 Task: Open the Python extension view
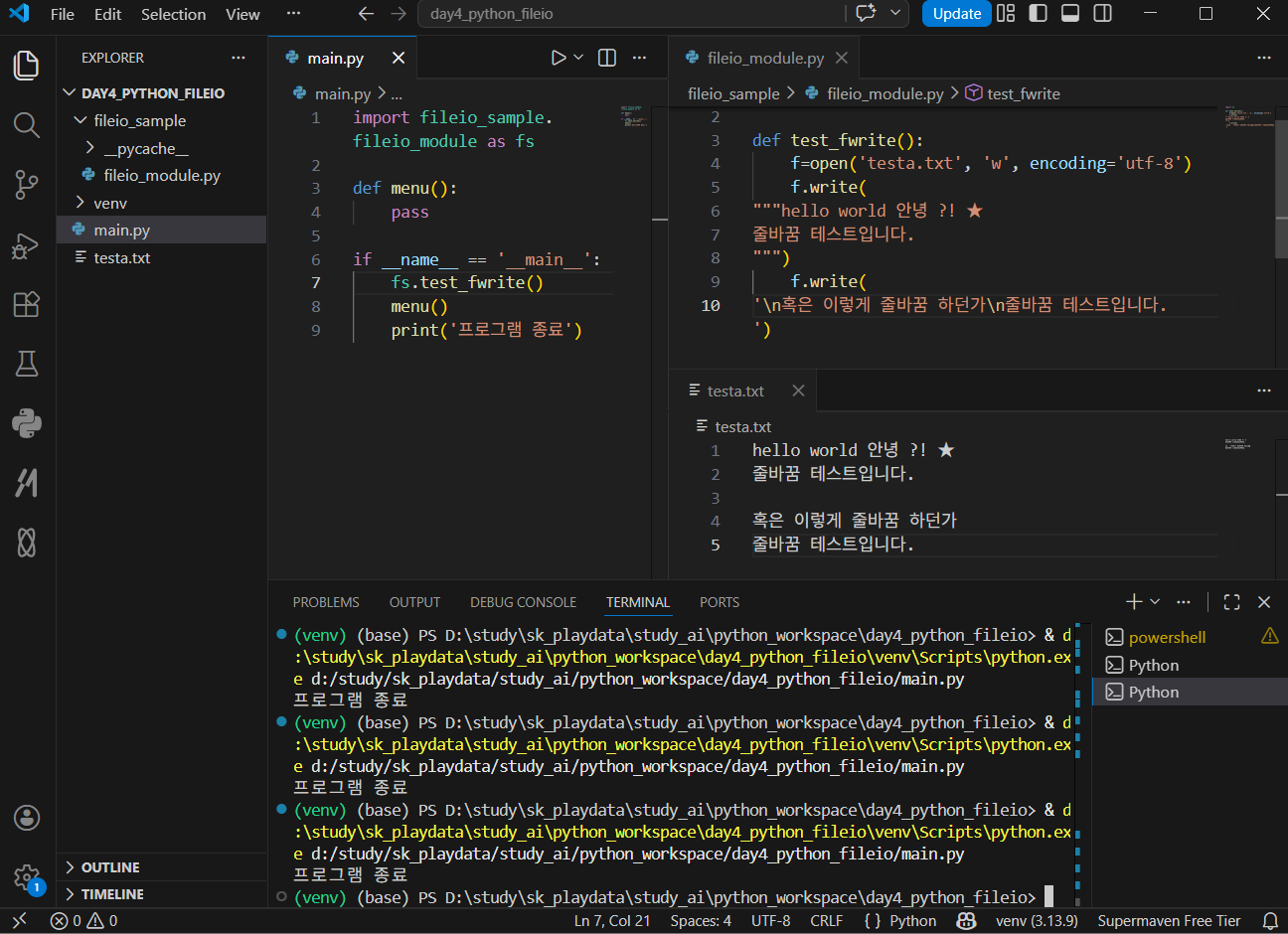point(27,423)
